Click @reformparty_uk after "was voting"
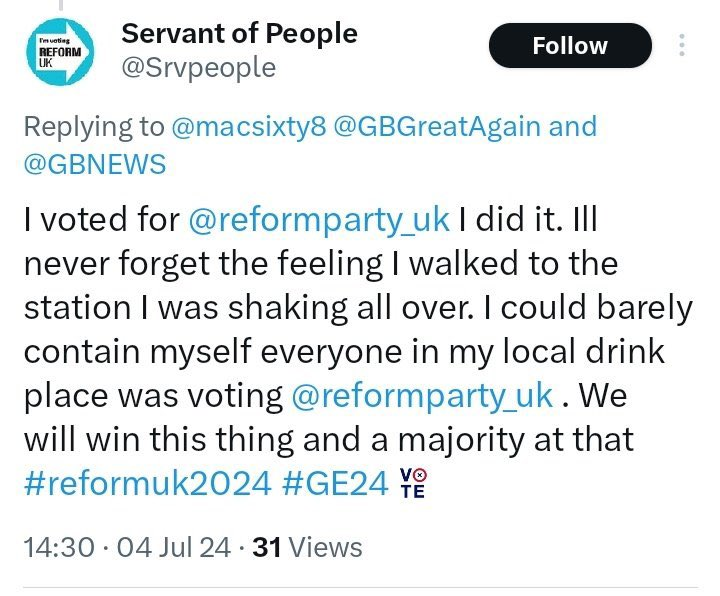Image resolution: width=720 pixels, height=596 pixels. pos(422,396)
